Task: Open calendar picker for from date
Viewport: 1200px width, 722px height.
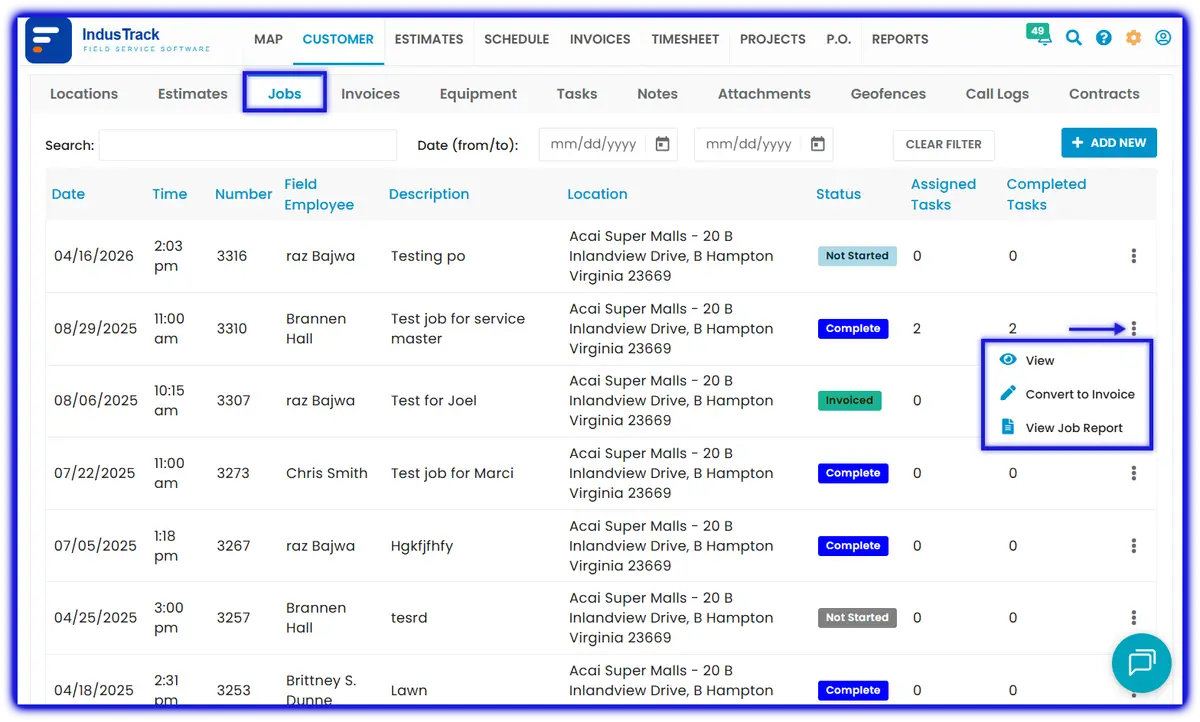Action: [x=662, y=144]
